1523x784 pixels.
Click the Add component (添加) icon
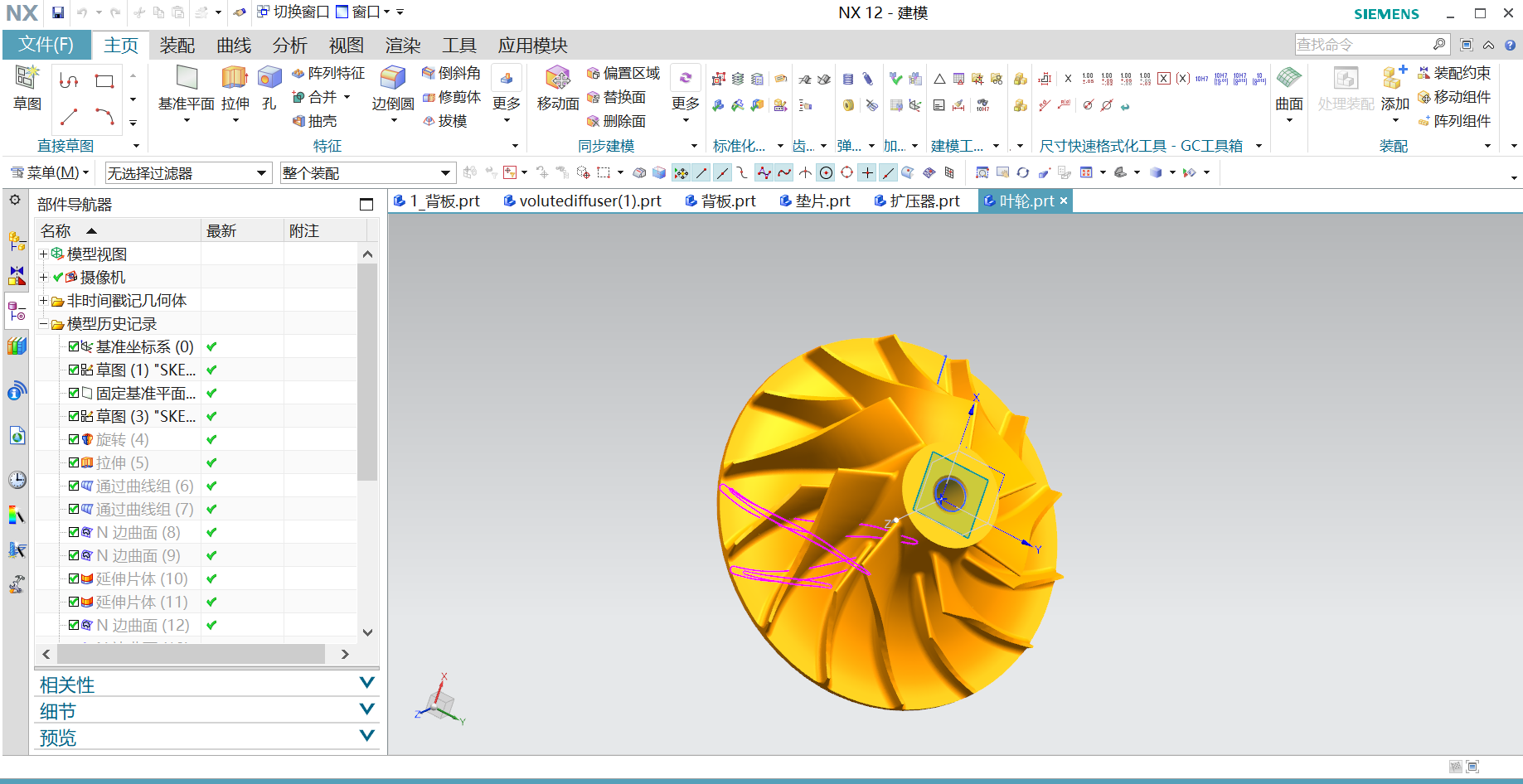pos(1394,78)
